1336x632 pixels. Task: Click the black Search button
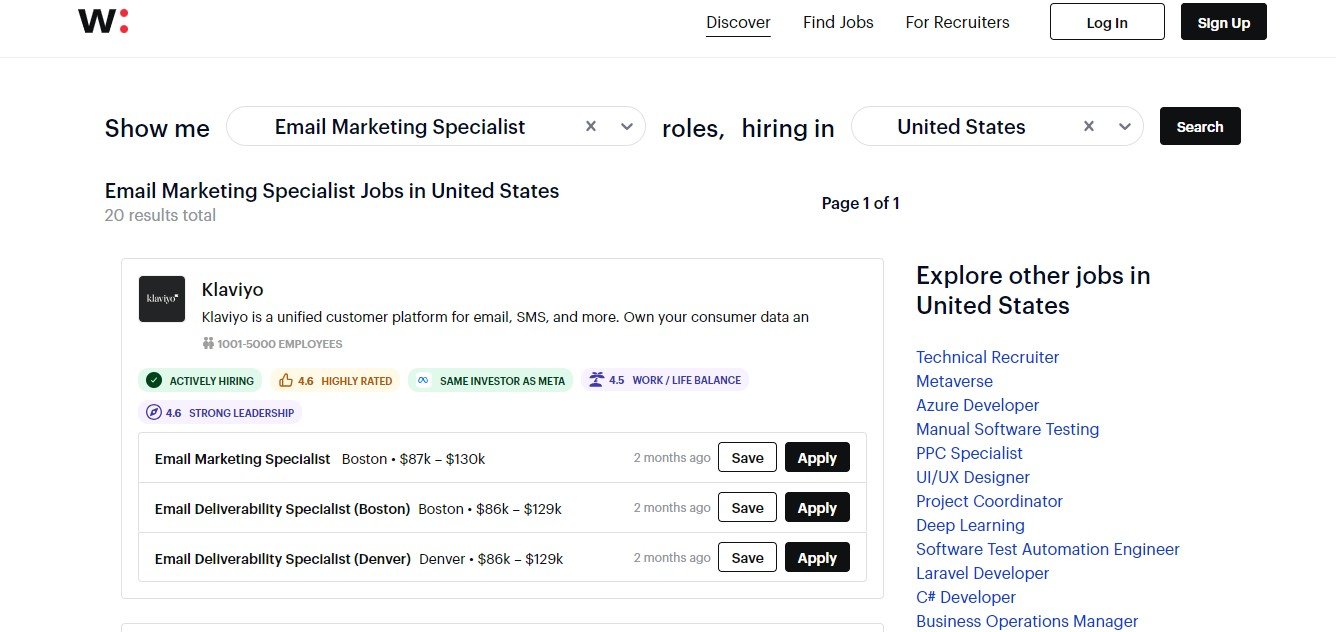pos(1200,126)
